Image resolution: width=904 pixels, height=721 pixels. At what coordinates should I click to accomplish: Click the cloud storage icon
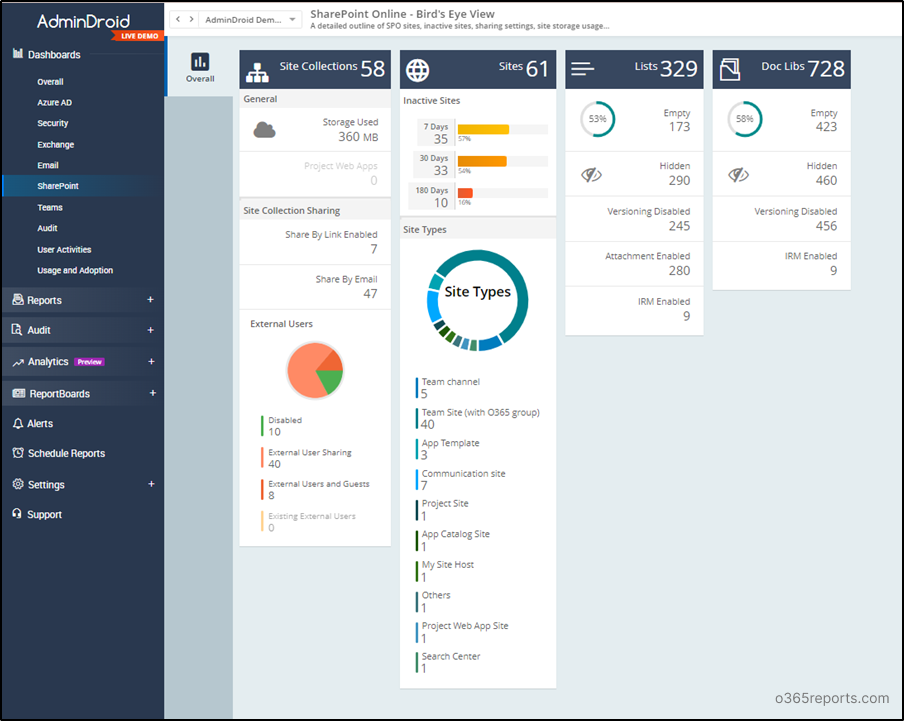point(264,129)
